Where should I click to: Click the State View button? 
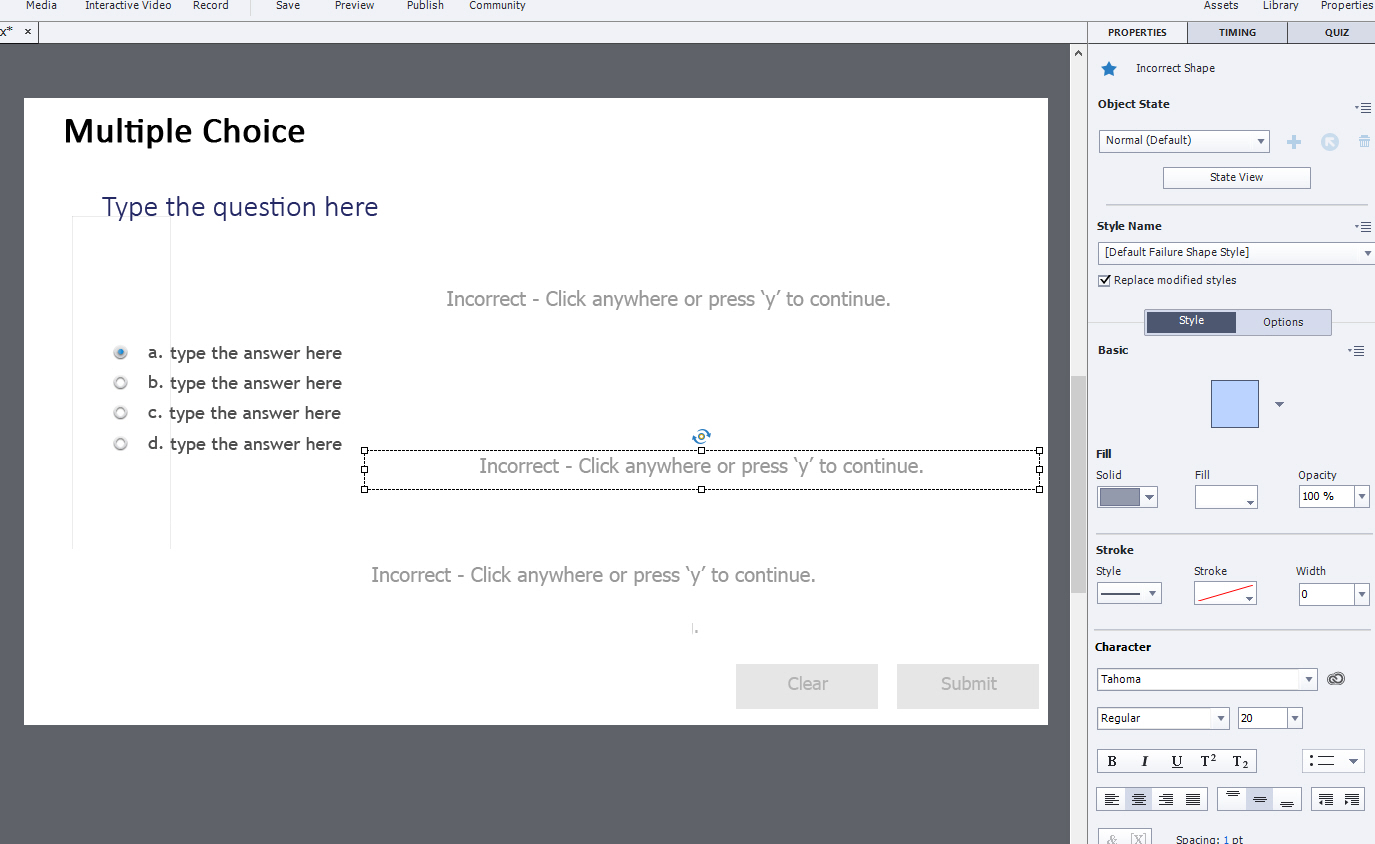[1236, 177]
